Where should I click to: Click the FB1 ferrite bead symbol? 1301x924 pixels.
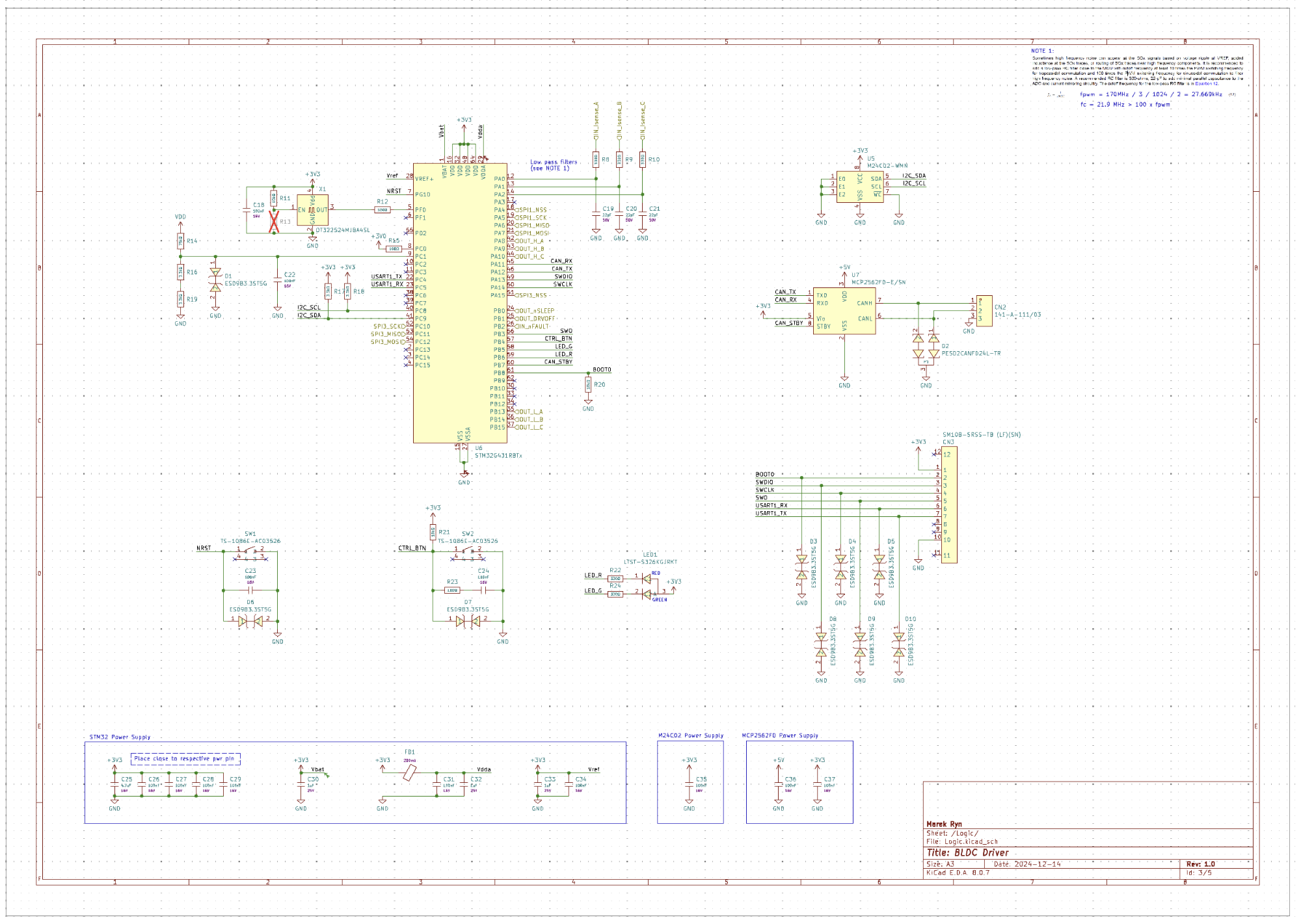[x=409, y=772]
